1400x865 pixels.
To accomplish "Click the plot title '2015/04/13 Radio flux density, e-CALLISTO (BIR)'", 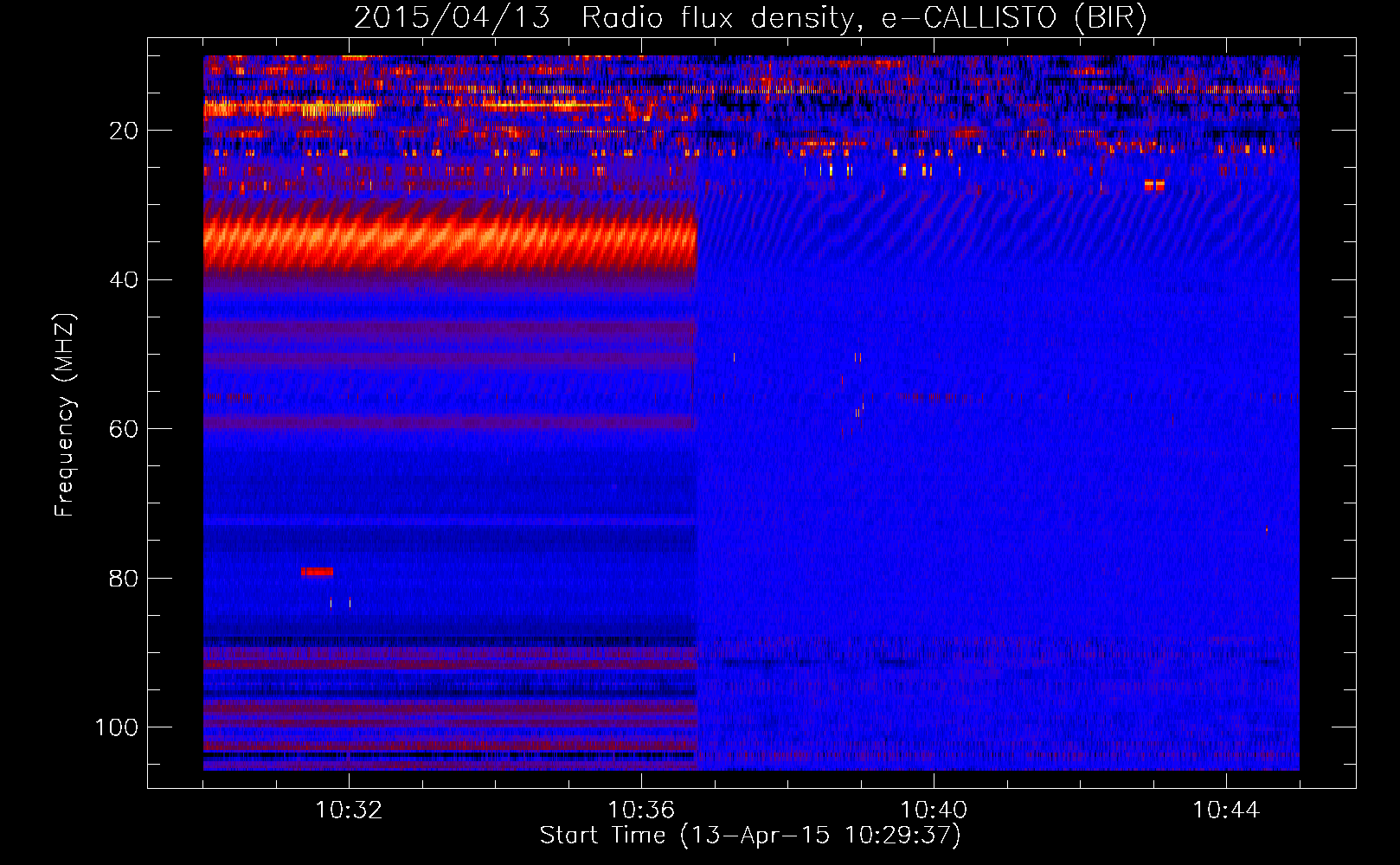I will coord(750,17).
